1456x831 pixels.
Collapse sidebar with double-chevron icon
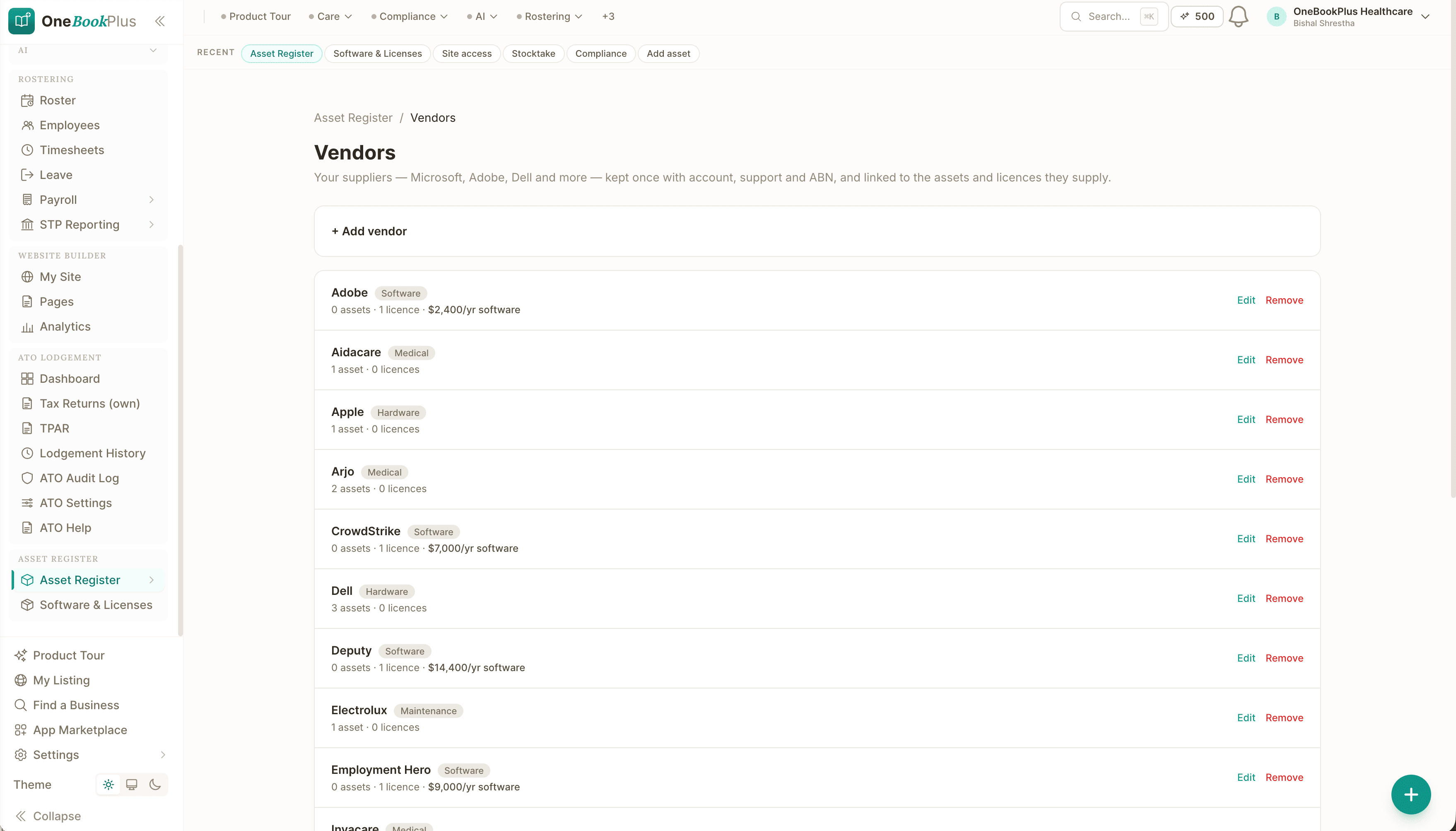pos(160,21)
